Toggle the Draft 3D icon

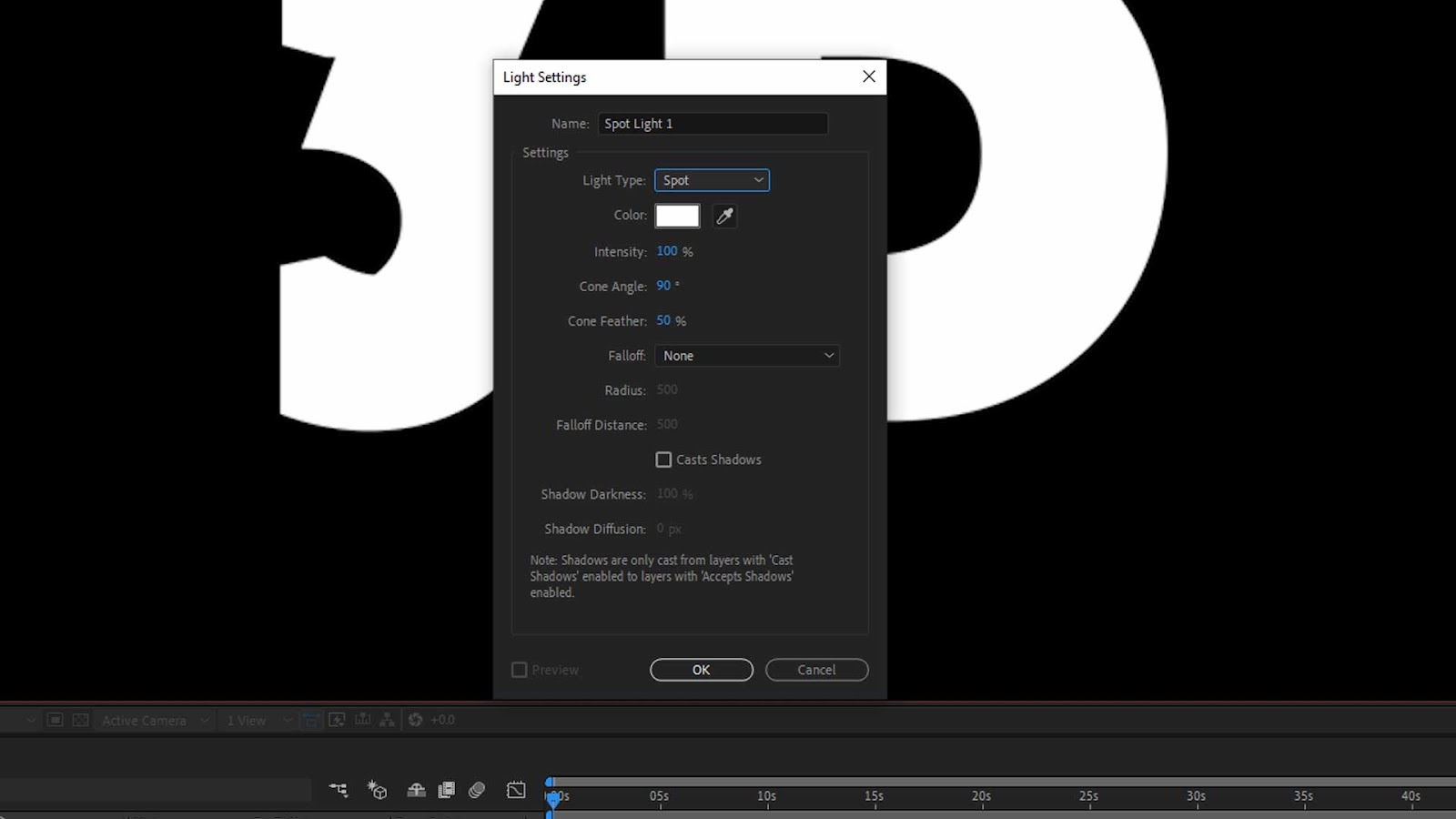click(377, 790)
